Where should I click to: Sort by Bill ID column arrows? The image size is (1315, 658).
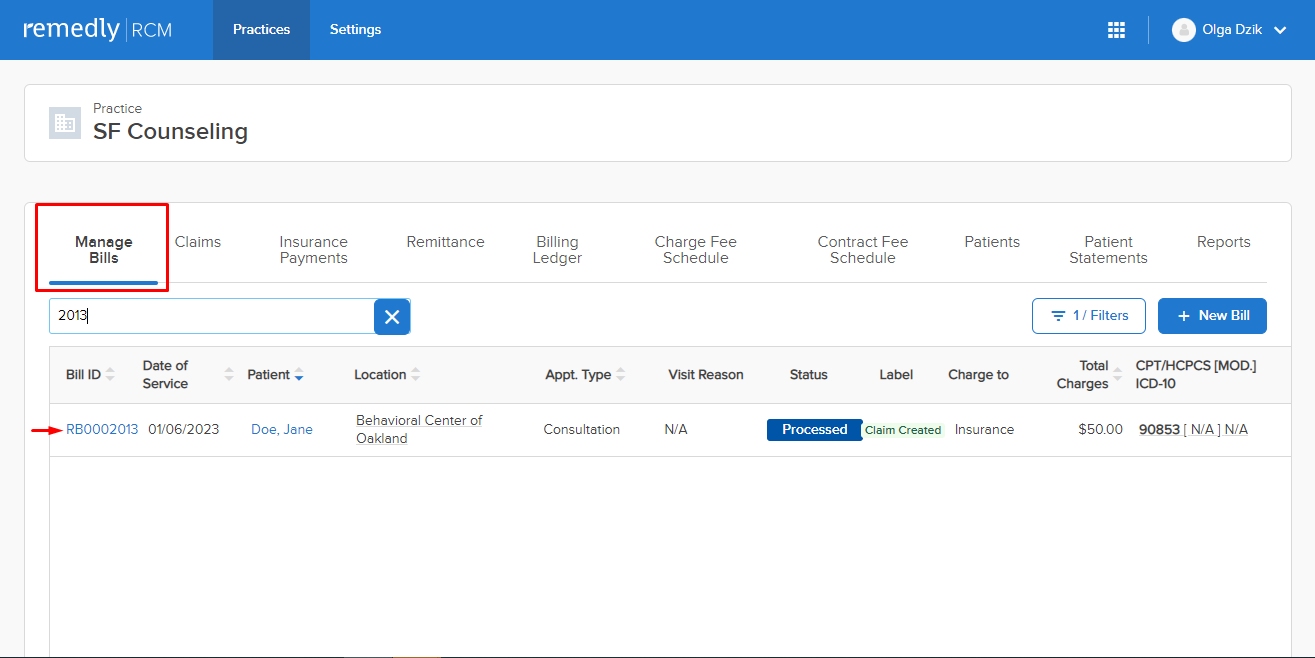click(x=111, y=375)
